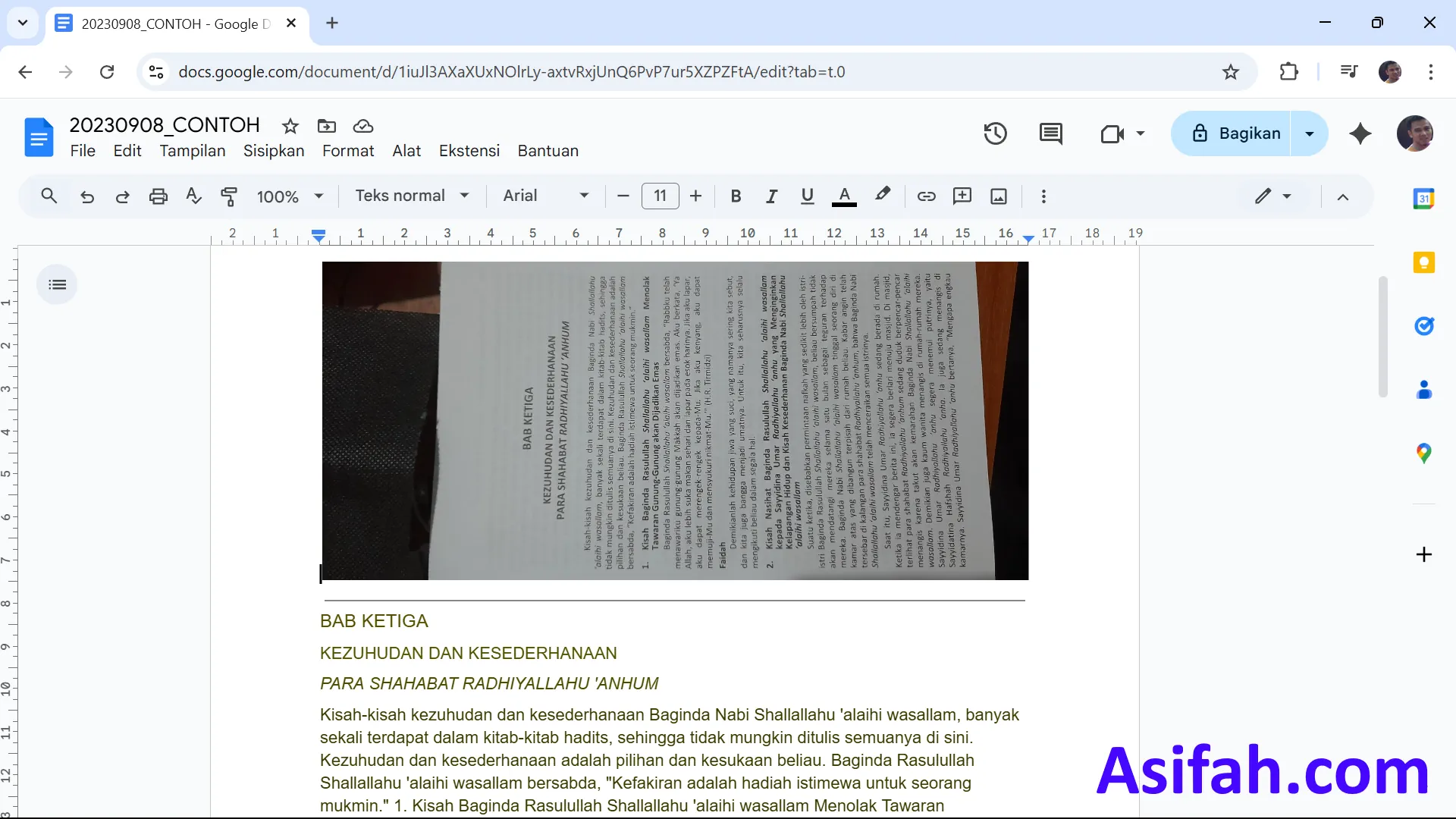Open text color picker
Viewport: 1456px width, 819px height.
pyautogui.click(x=844, y=196)
